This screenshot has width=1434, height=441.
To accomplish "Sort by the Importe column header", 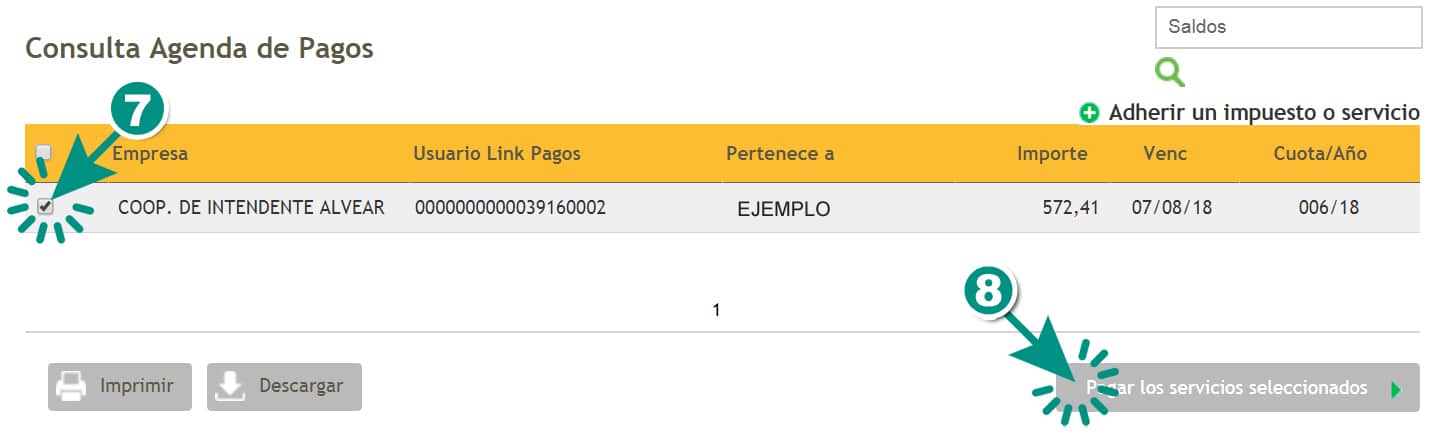I will [1052, 154].
